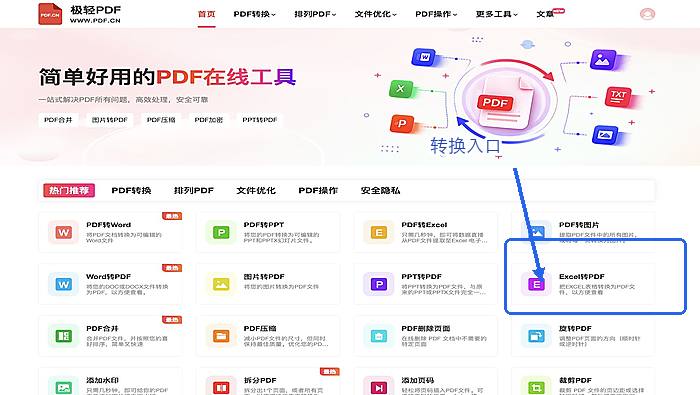Click the 添加水印 green icon

(x=63, y=387)
